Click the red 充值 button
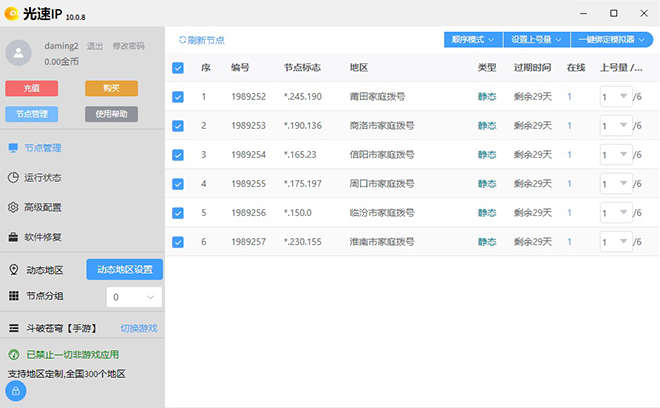This screenshot has width=660, height=408. point(31,88)
